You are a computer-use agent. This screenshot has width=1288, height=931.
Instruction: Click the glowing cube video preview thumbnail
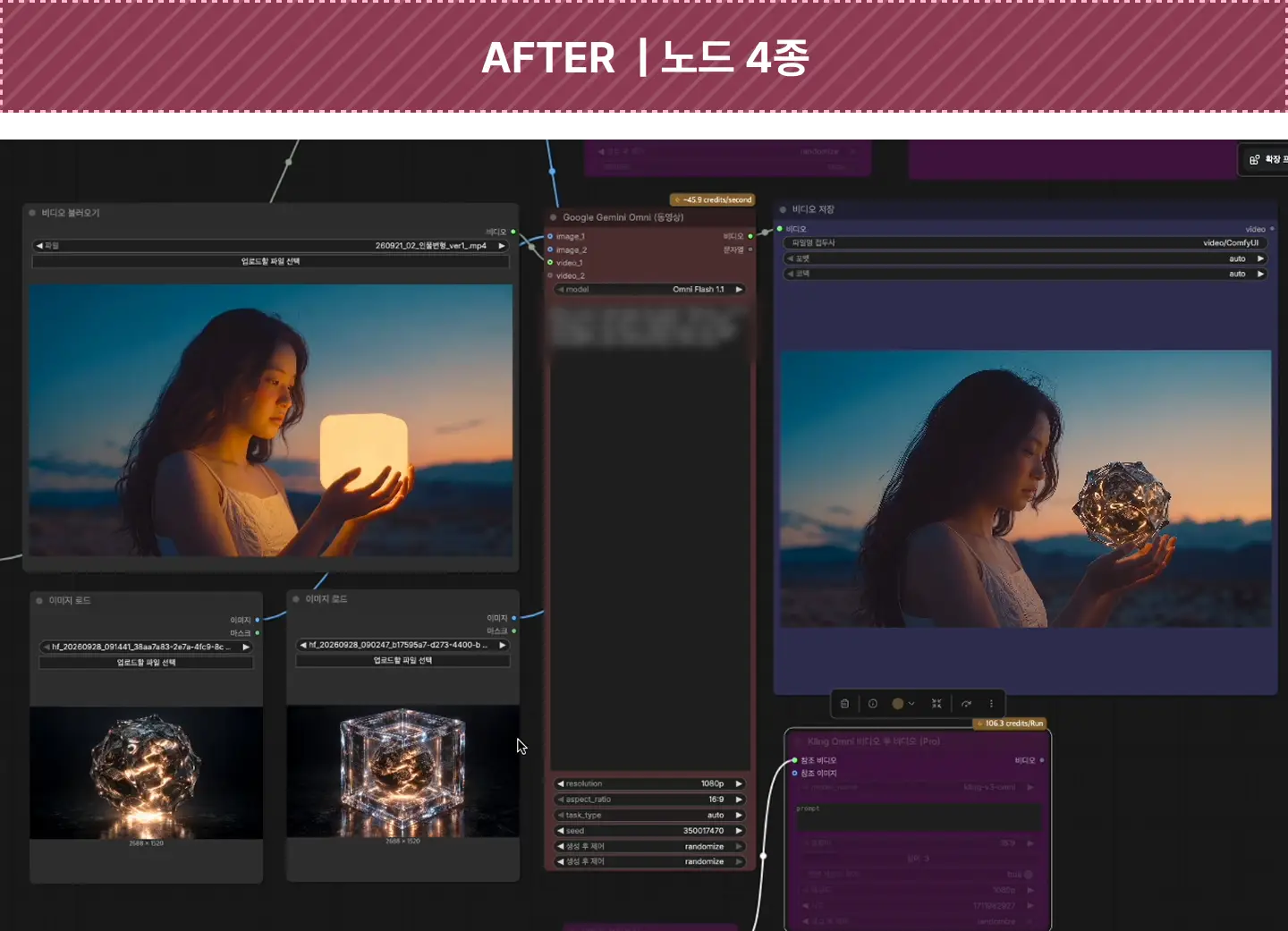pos(271,420)
